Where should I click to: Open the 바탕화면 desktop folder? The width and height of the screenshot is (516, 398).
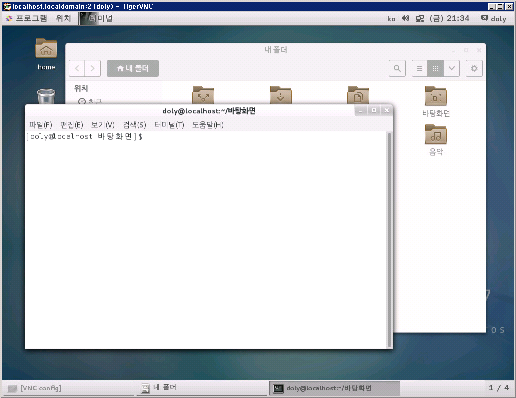point(436,102)
